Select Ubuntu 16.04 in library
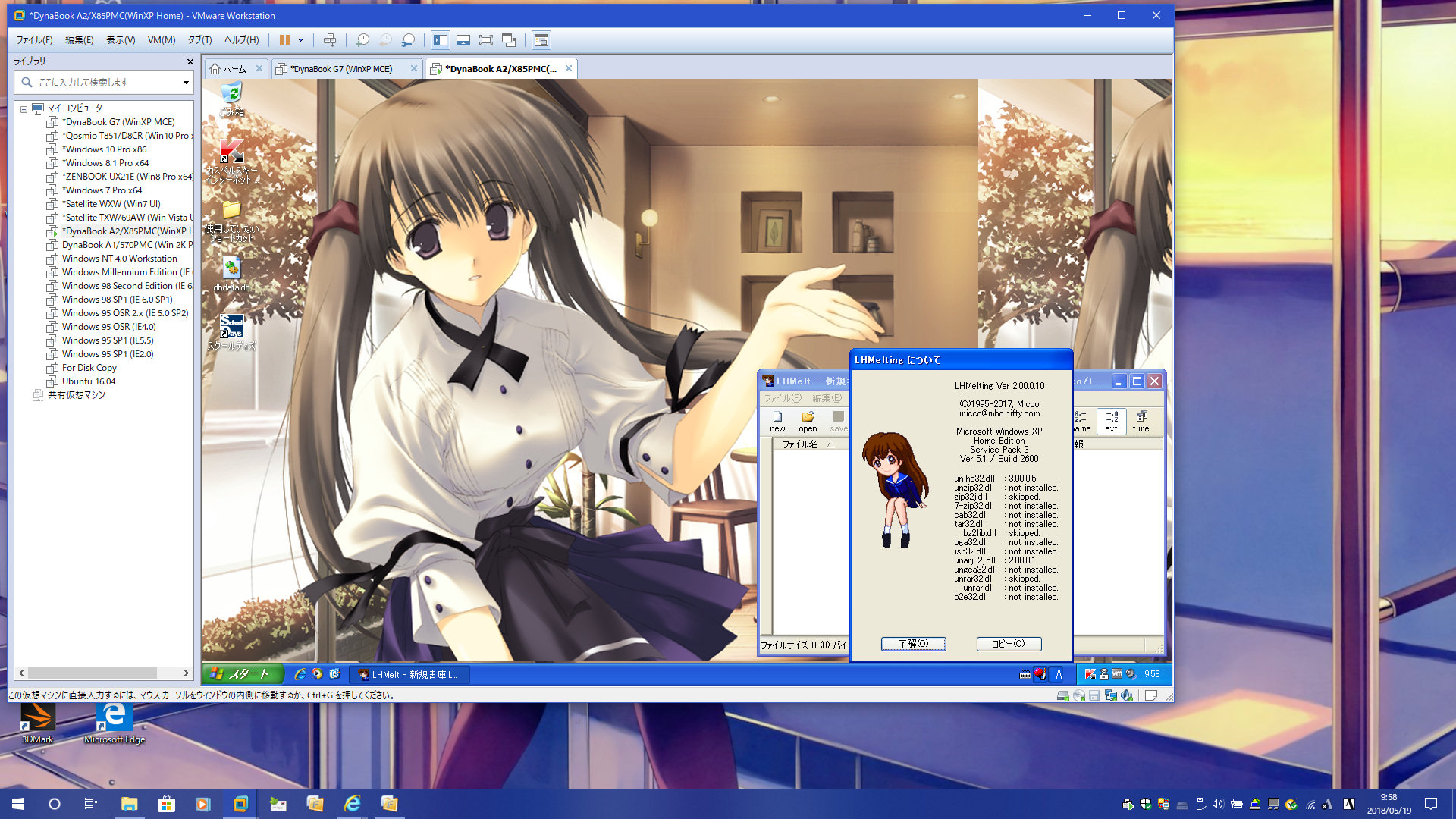 (x=88, y=381)
